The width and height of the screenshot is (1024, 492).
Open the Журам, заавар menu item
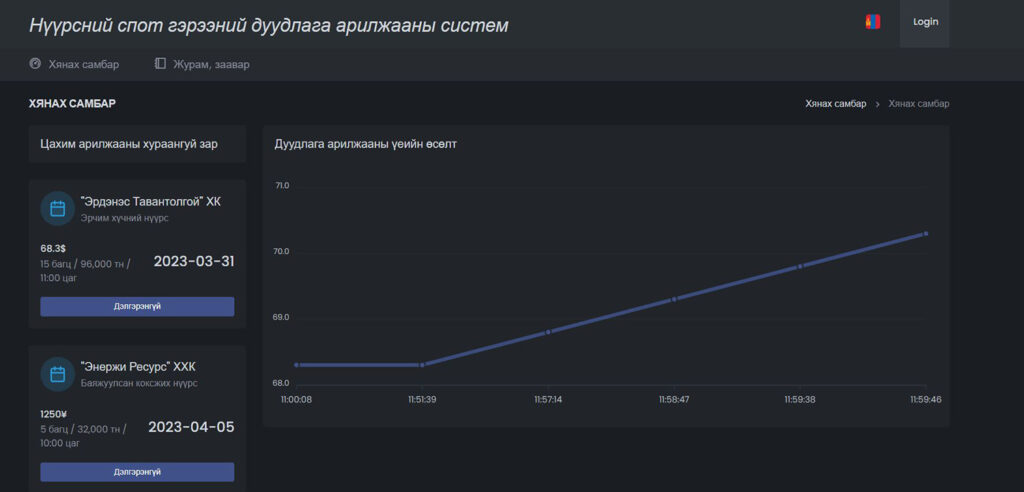click(209, 64)
